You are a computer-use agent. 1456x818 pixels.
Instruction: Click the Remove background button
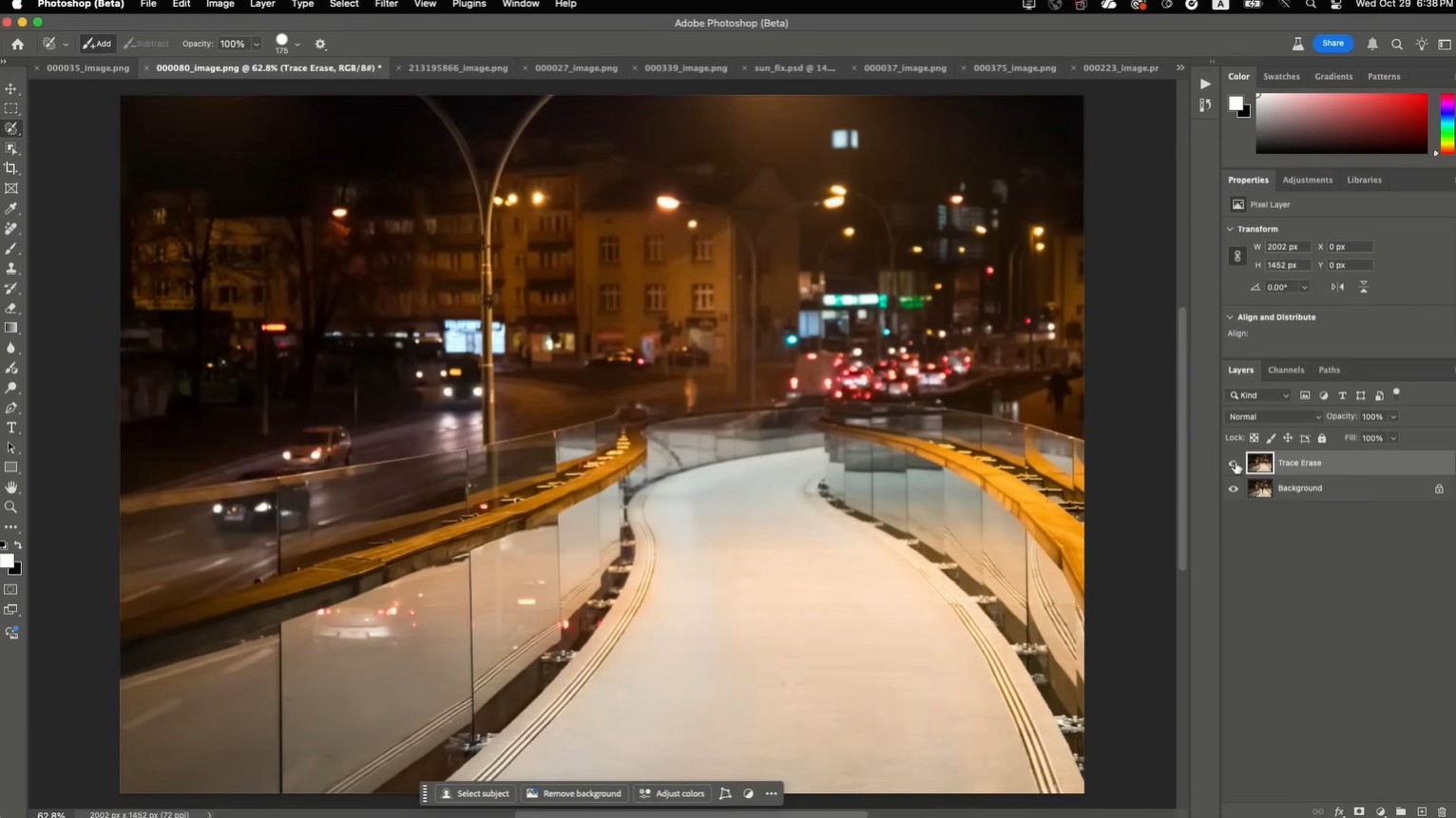[574, 793]
